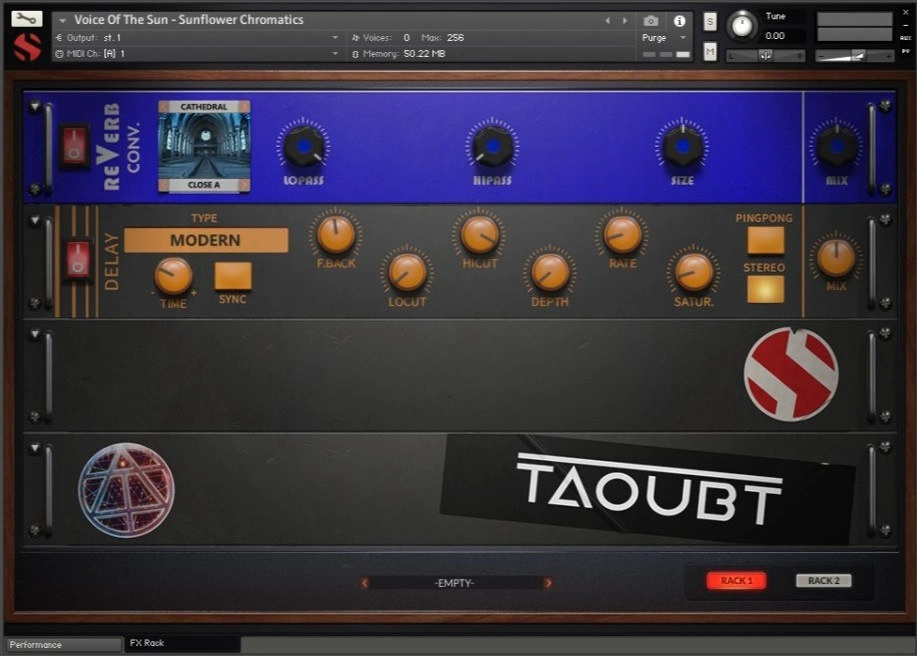The height and width of the screenshot is (656, 917).
Task: Toggle the delay SYNC button
Action: click(233, 276)
